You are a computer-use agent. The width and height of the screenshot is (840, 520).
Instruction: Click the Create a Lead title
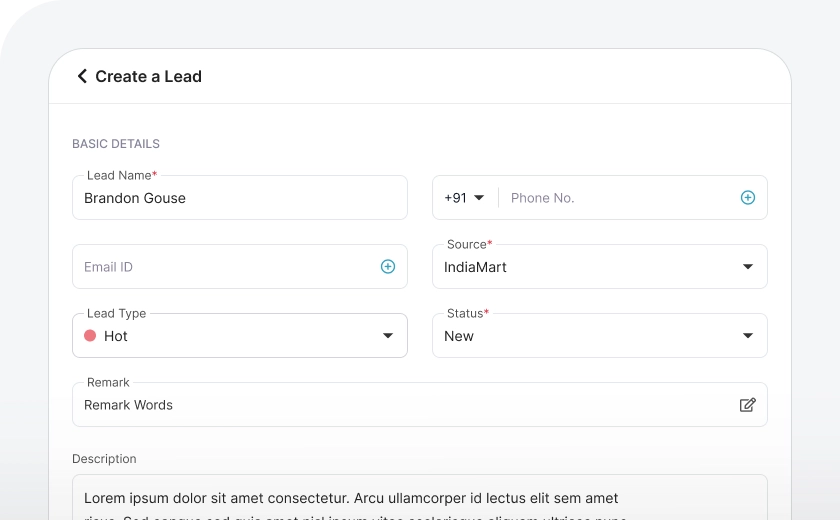pyautogui.click(x=148, y=76)
